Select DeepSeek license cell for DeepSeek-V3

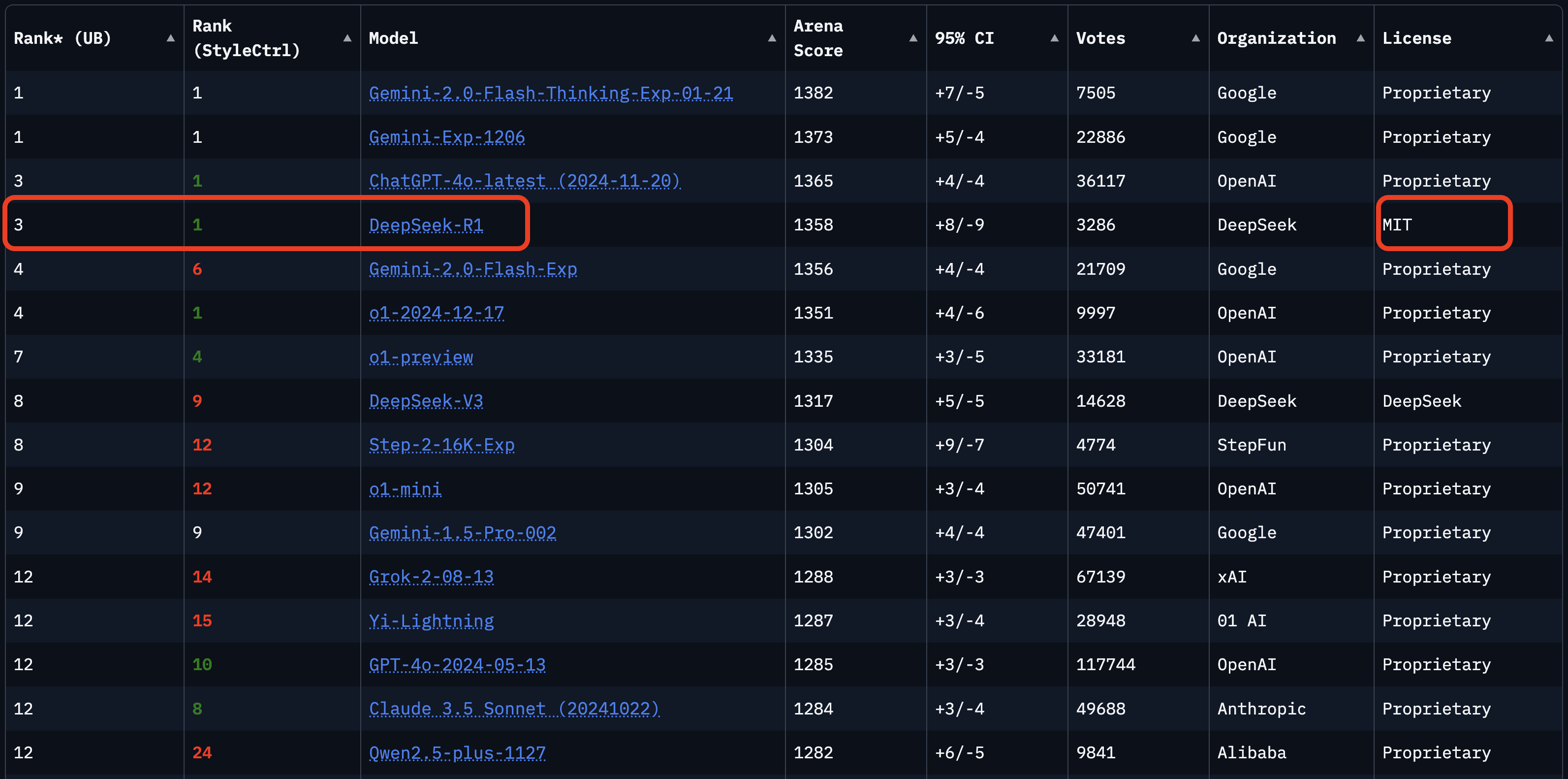point(1422,401)
